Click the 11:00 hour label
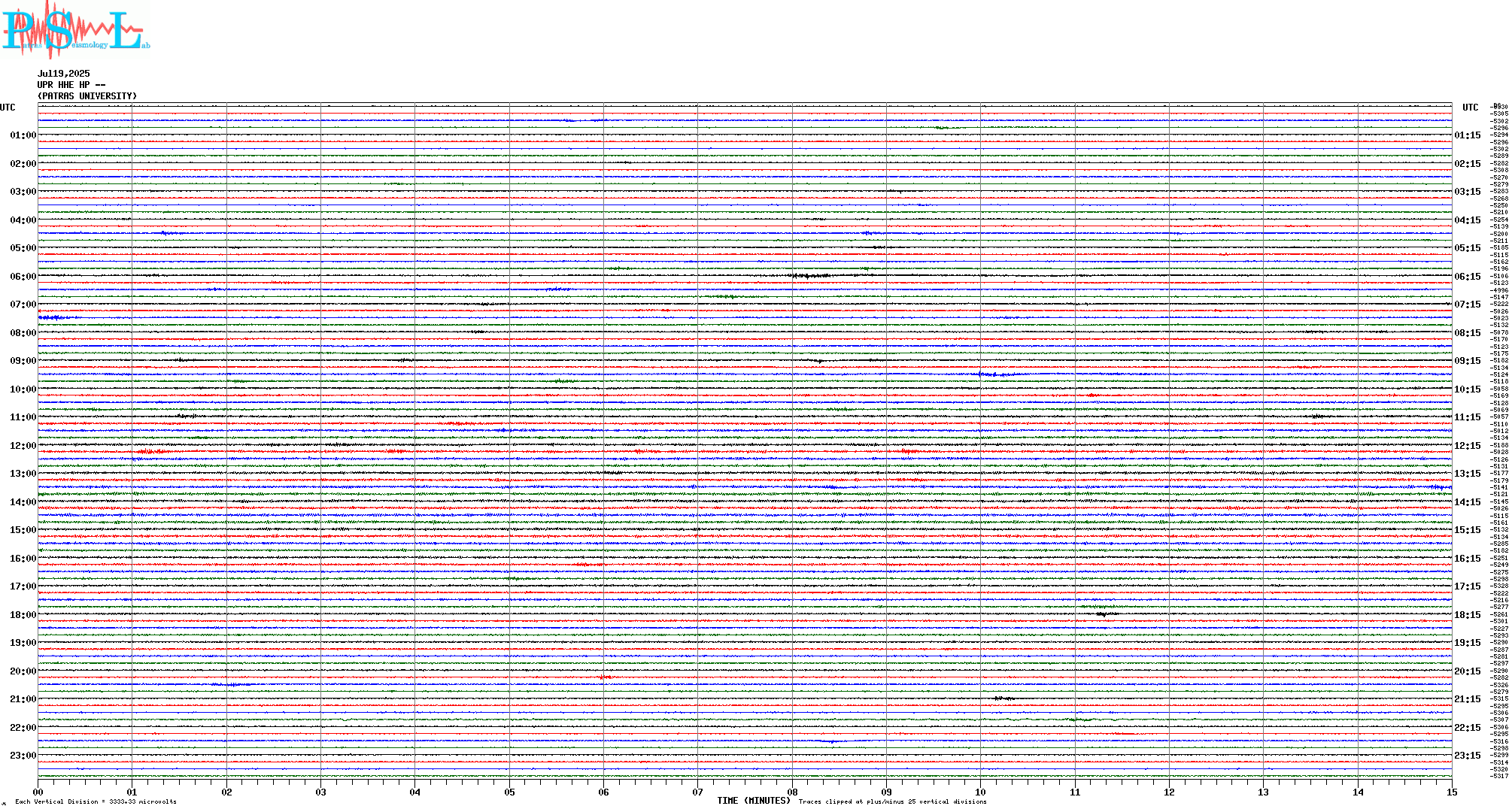The image size is (1512, 812). pyautogui.click(x=23, y=417)
